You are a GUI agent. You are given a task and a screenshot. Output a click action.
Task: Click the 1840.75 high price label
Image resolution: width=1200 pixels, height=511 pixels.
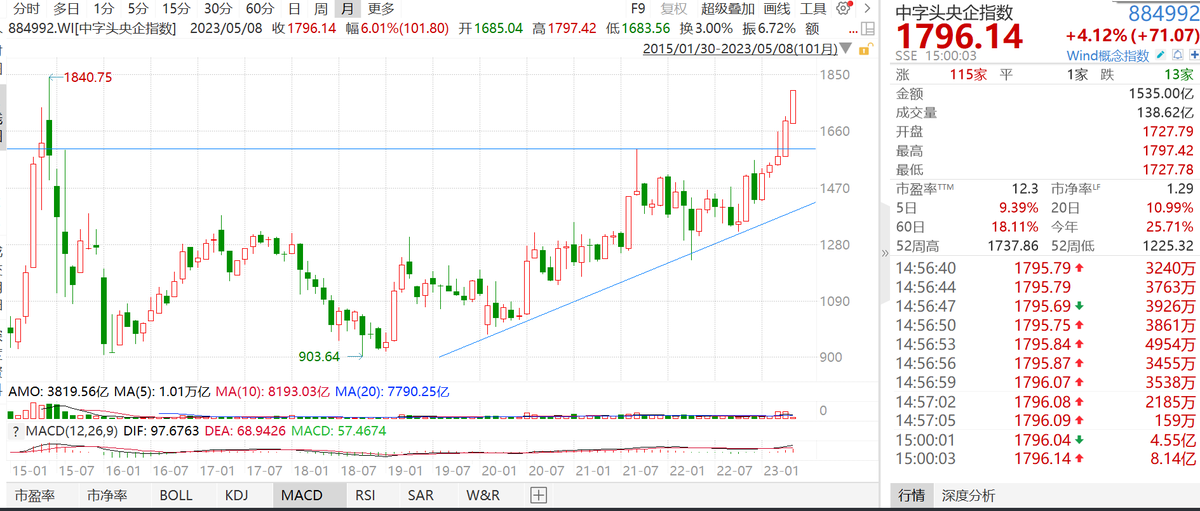[x=86, y=77]
